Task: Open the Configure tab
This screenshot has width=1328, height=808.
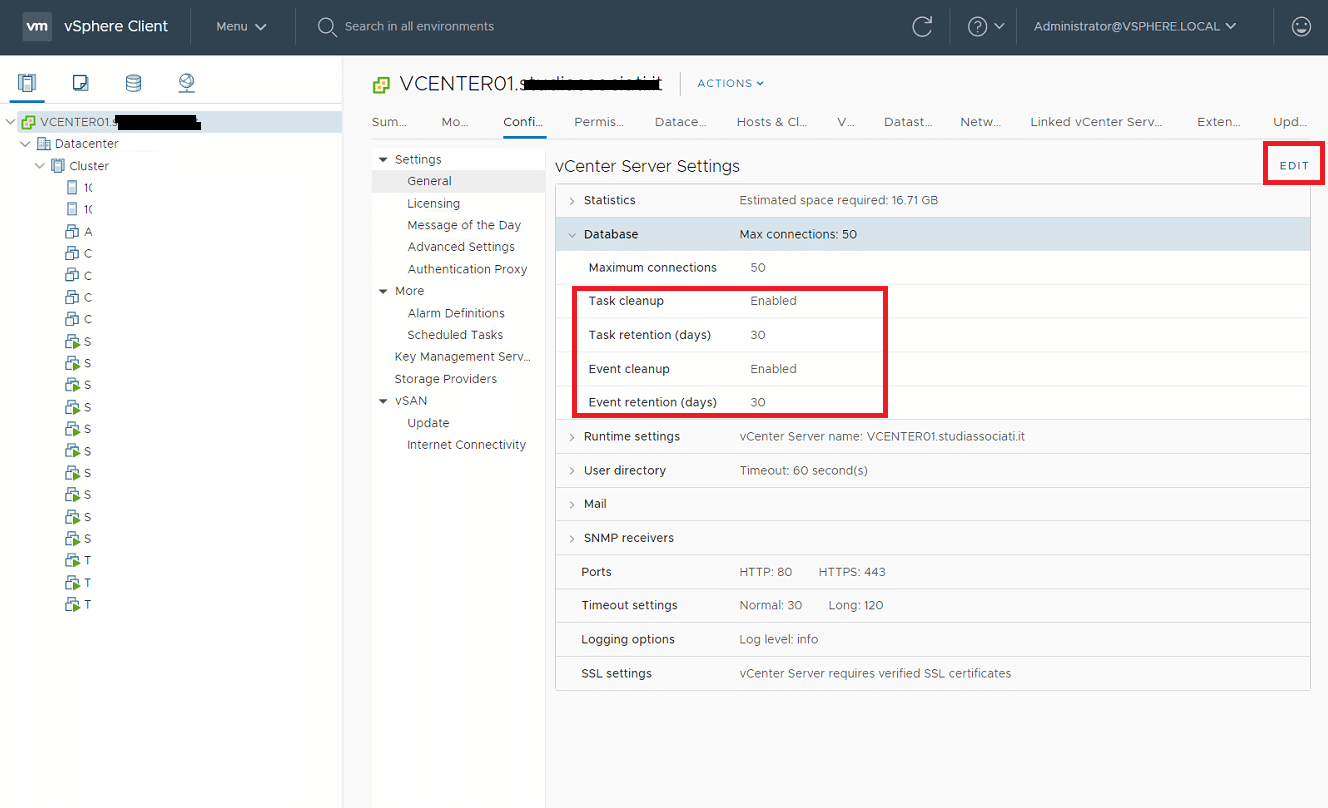Action: pos(524,122)
